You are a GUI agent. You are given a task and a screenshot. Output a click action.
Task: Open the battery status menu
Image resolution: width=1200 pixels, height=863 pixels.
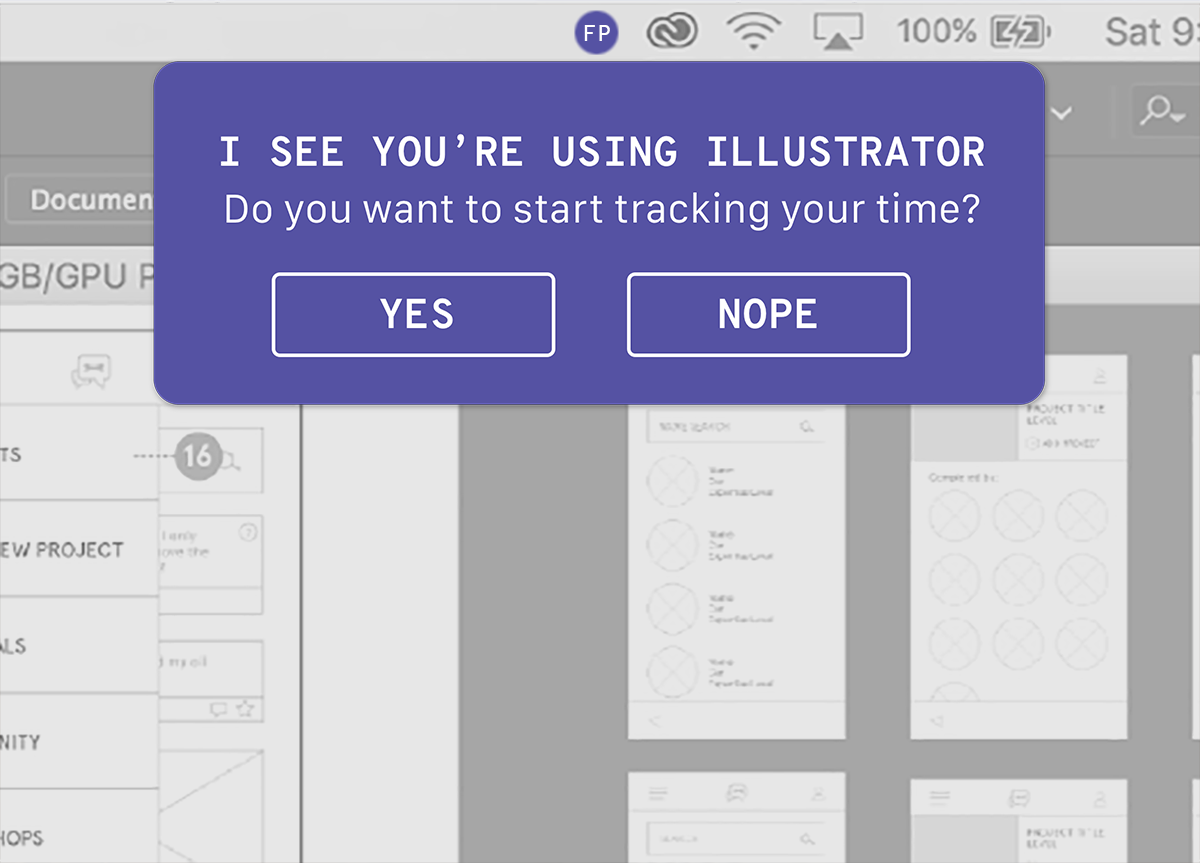click(1020, 33)
